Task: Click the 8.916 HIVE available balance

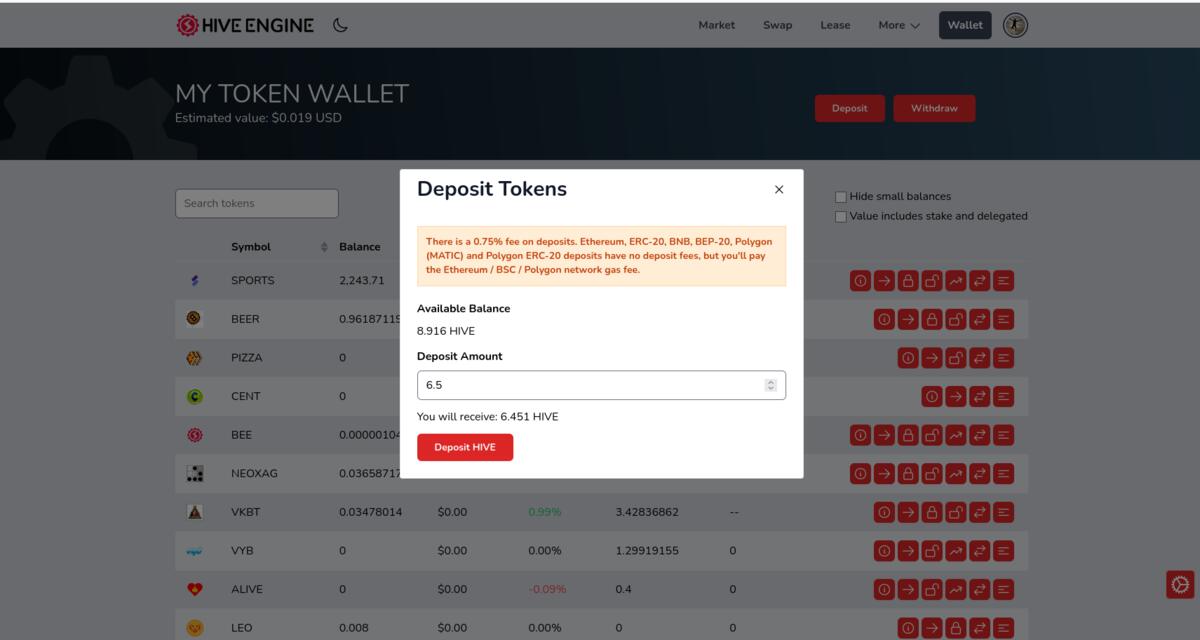Action: pos(446,331)
